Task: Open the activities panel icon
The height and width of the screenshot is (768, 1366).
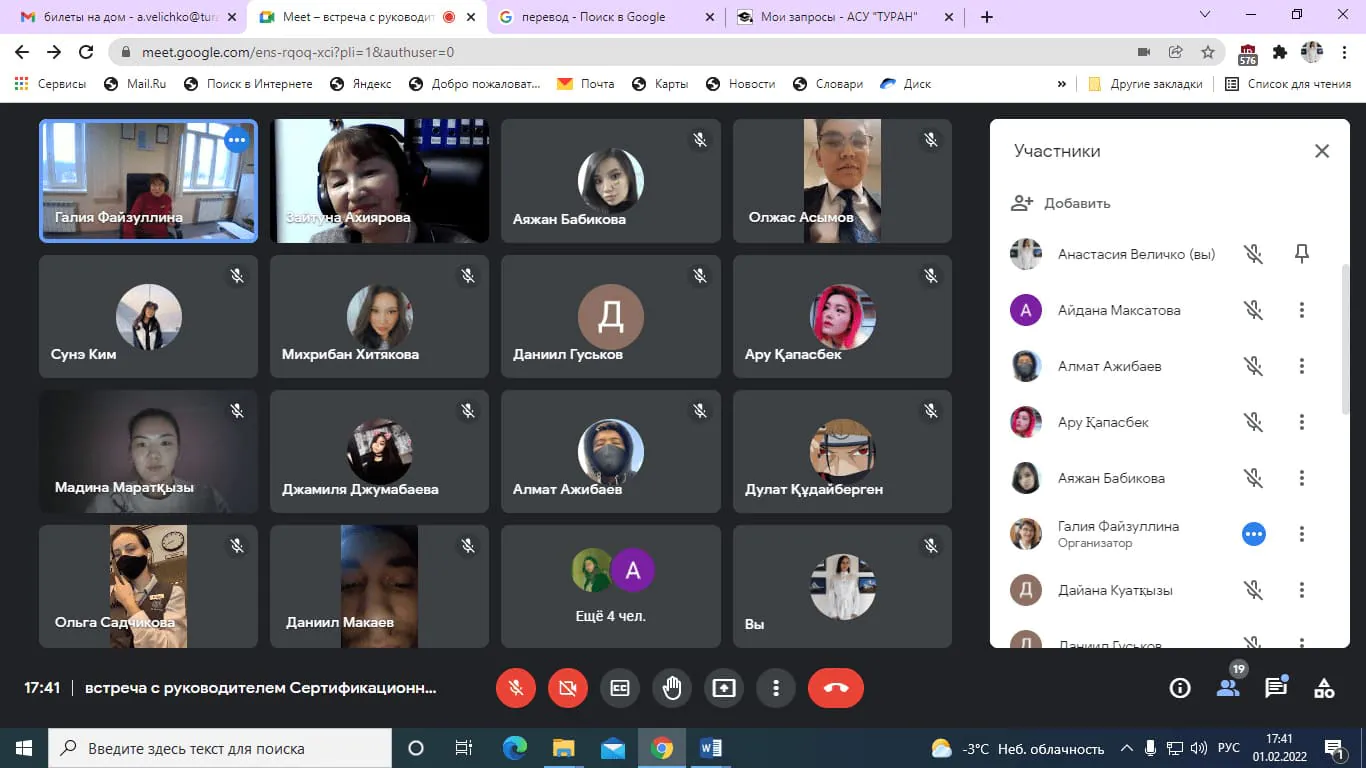Action: [x=1324, y=688]
